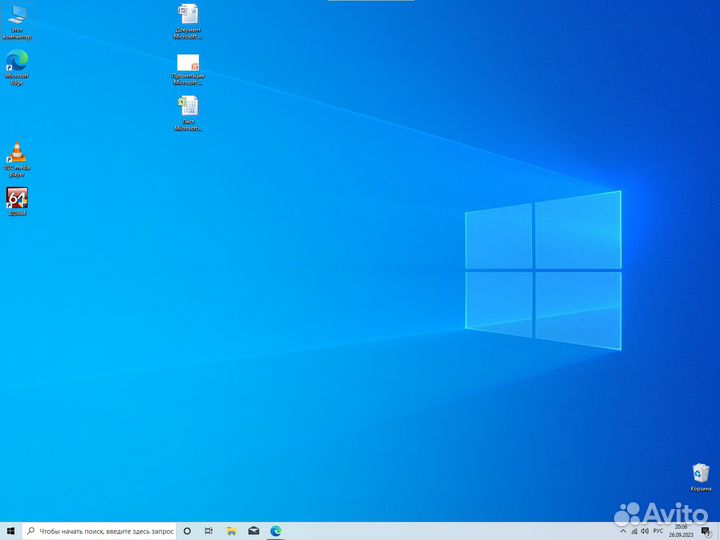The width and height of the screenshot is (720, 540).
Task: Click the taskbar search box
Action: (x=100, y=531)
